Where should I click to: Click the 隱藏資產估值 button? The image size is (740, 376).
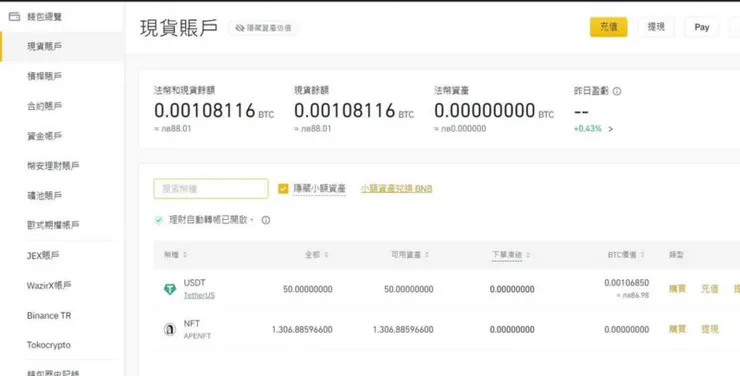click(x=263, y=28)
